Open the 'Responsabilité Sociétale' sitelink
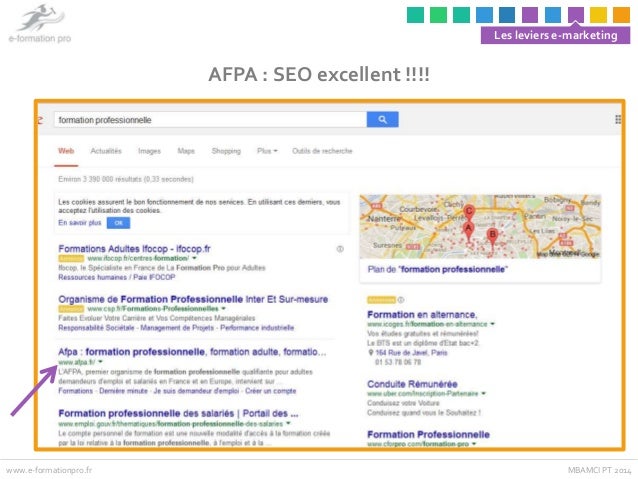The height and width of the screenshot is (479, 638). click(96, 328)
